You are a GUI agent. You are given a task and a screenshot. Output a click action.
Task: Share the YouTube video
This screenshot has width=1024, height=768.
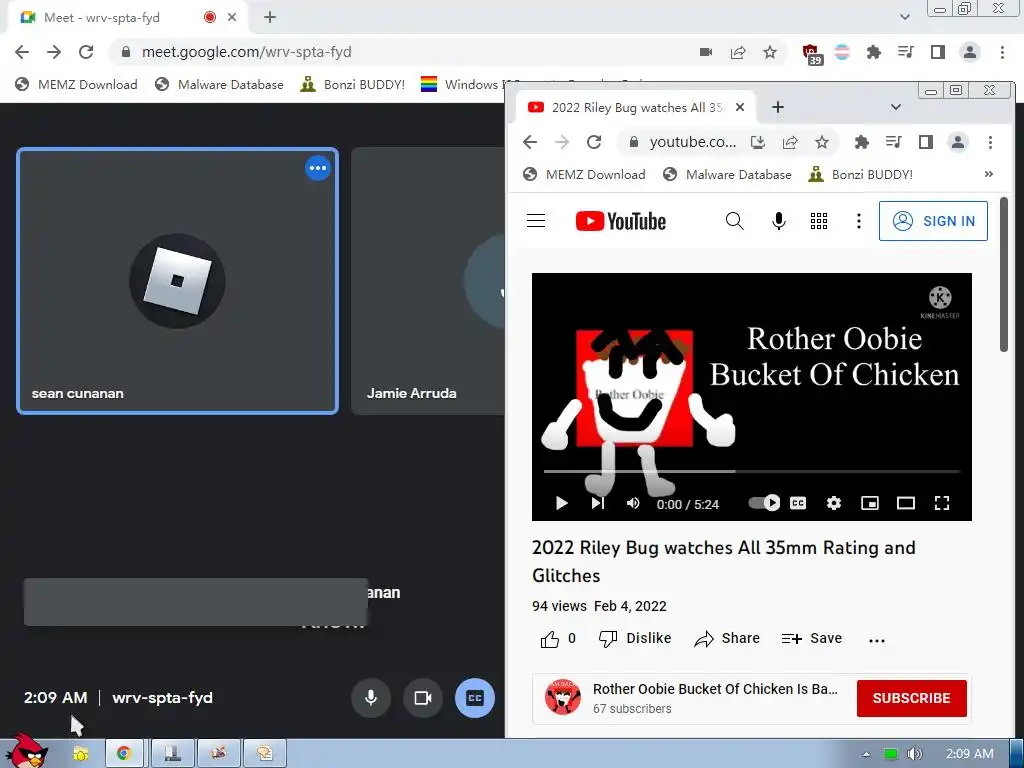pyautogui.click(x=727, y=639)
